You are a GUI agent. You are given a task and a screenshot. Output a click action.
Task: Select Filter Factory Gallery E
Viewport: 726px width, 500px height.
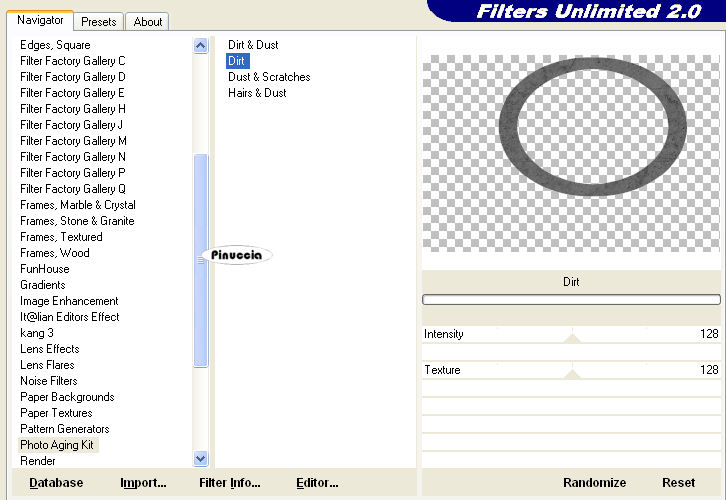[72, 93]
